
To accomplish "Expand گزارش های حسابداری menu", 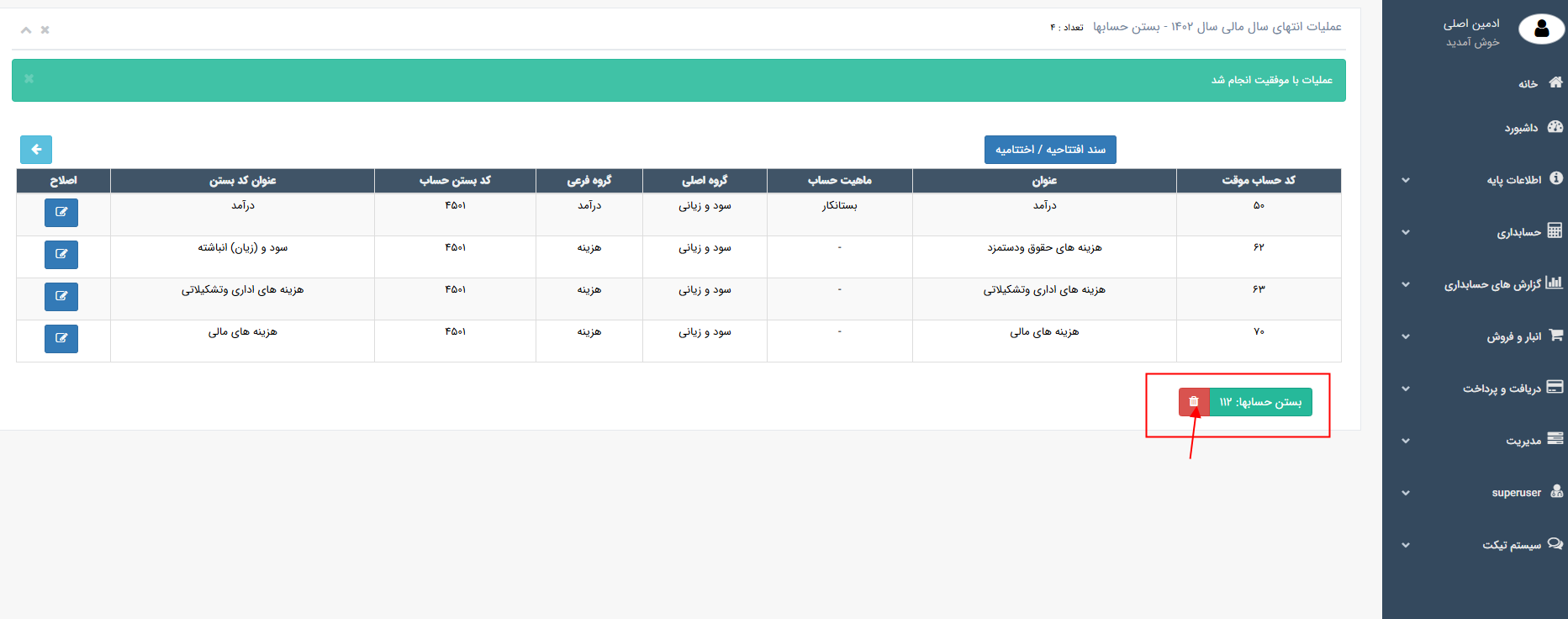I will (x=1492, y=284).
